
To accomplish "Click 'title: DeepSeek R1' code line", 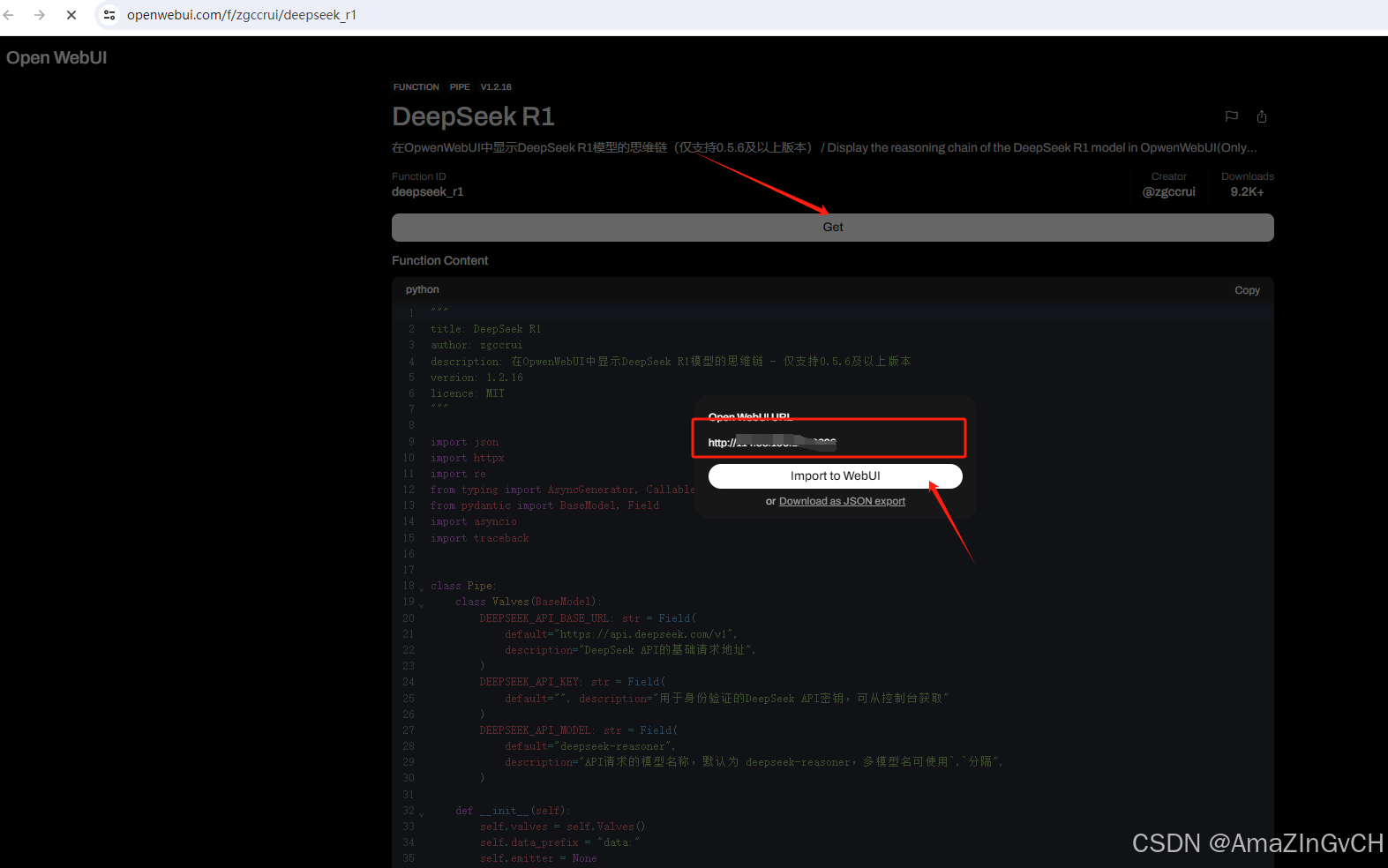I will (485, 329).
